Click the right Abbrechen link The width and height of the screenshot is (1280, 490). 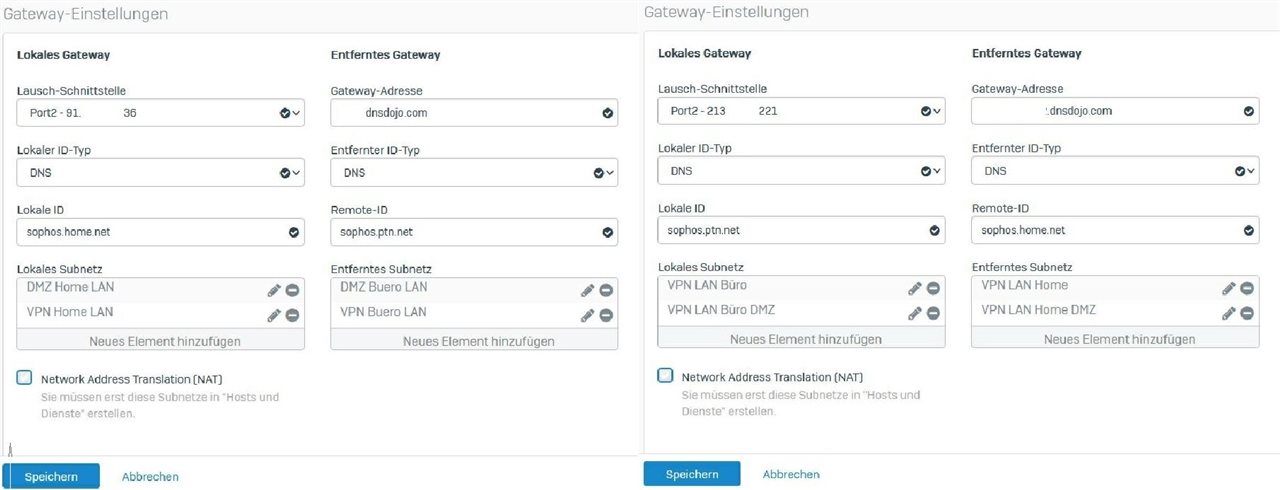pyautogui.click(x=791, y=474)
